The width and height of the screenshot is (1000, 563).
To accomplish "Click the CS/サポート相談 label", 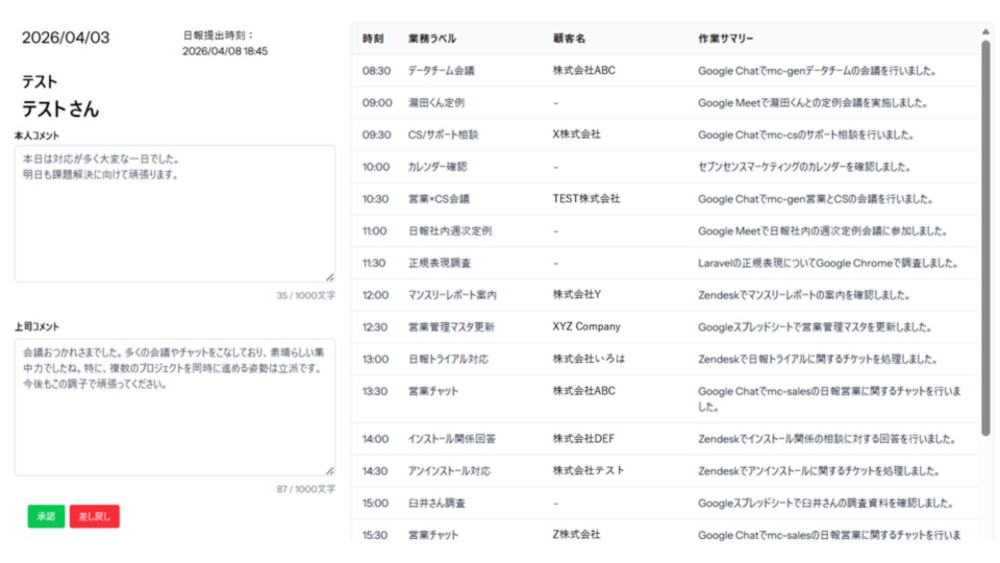I will 443,135.
